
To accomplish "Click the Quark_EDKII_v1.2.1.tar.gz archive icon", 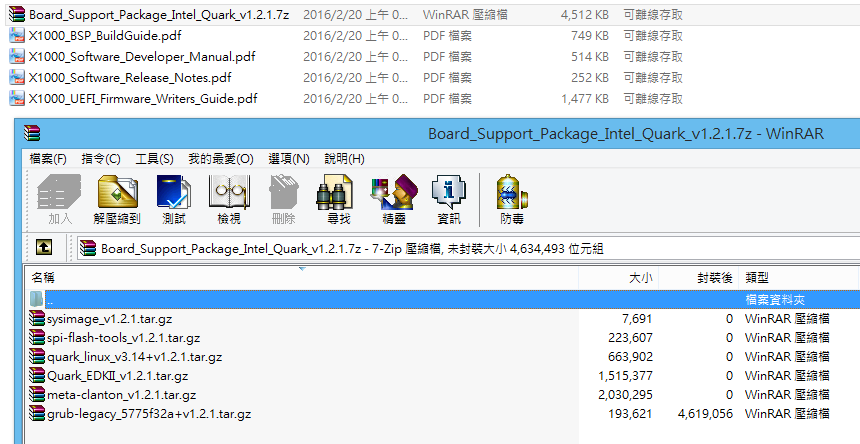I will tap(37, 375).
